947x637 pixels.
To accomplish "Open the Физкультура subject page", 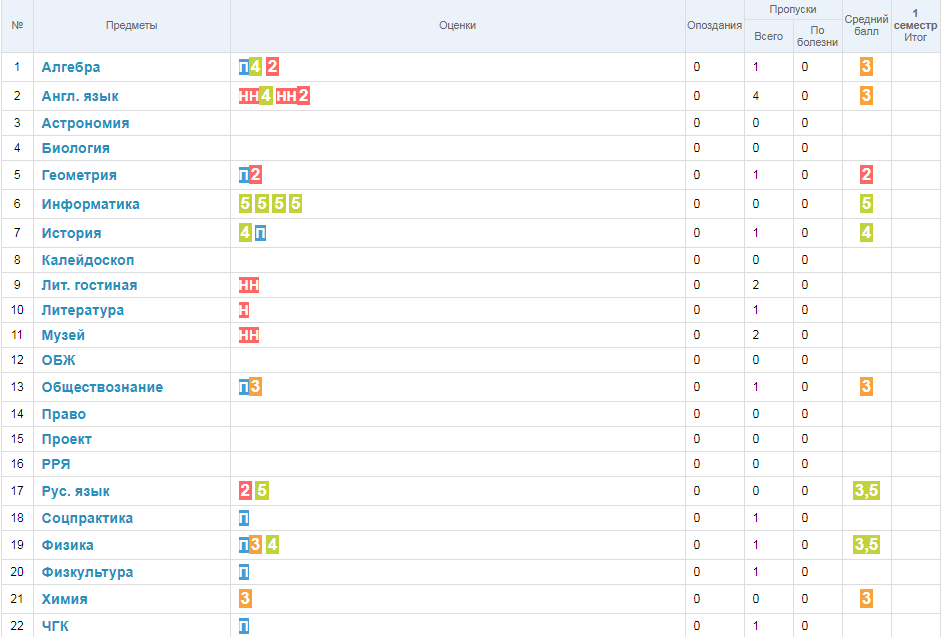I will pos(87,572).
